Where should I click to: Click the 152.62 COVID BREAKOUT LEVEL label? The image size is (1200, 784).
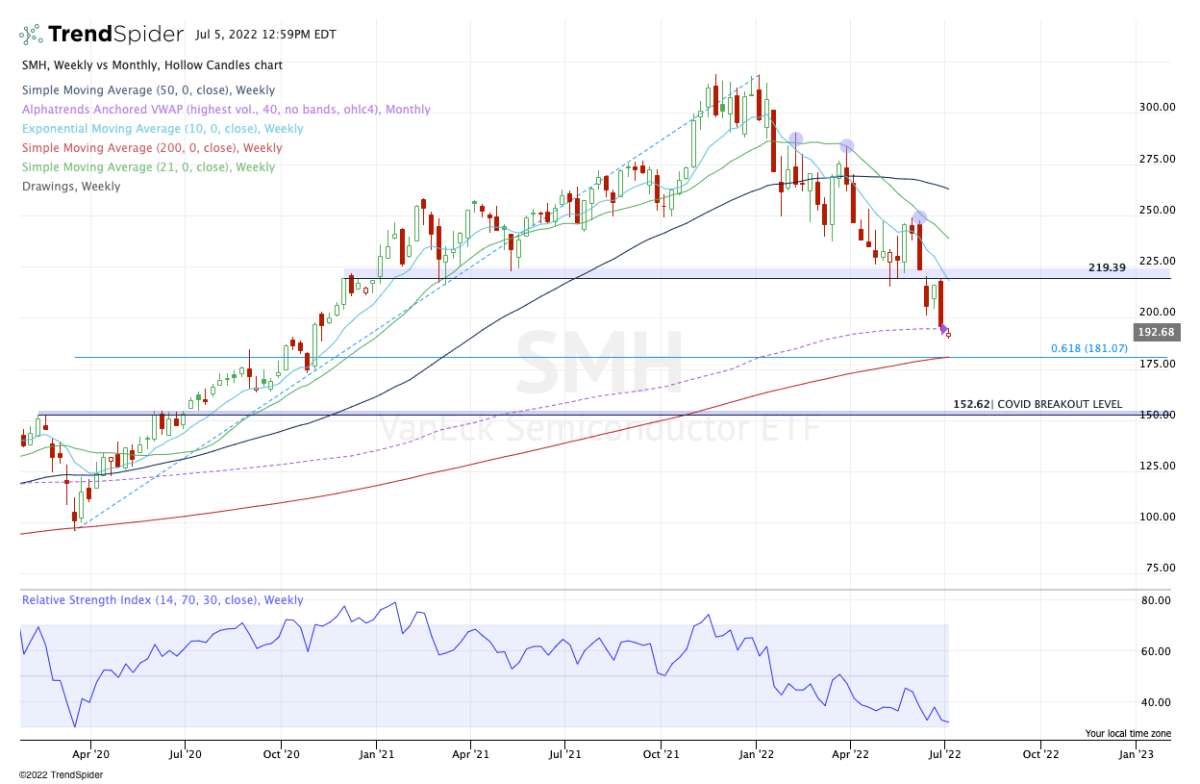click(1037, 403)
